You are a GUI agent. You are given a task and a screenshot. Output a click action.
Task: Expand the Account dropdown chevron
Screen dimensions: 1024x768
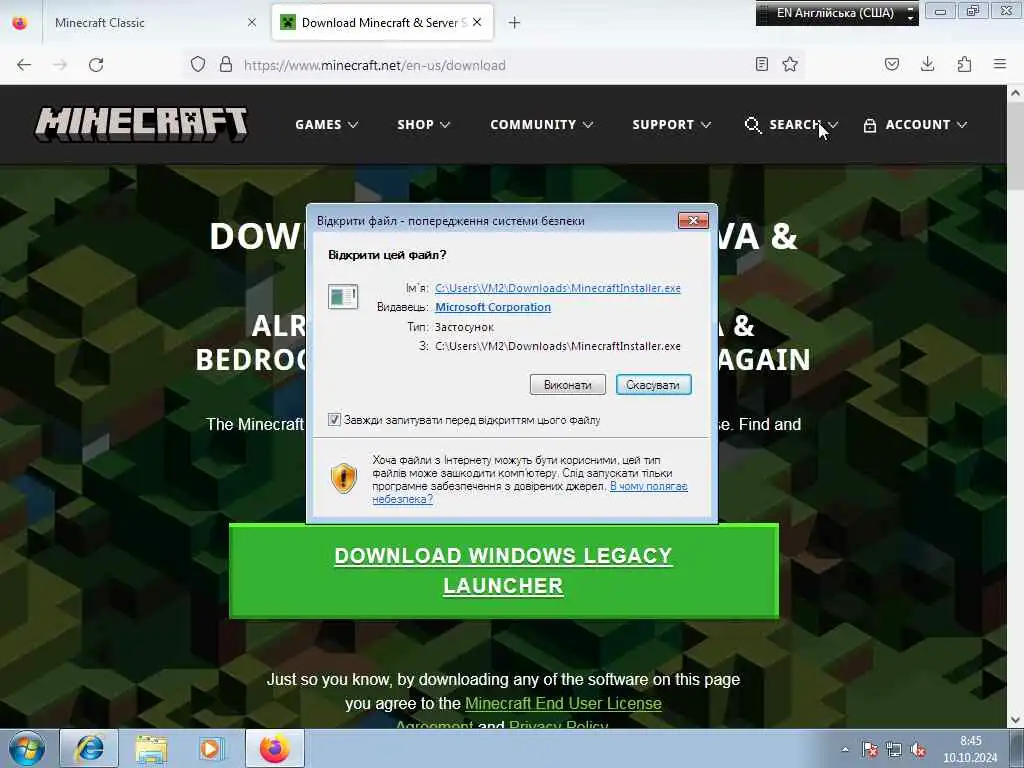(961, 125)
